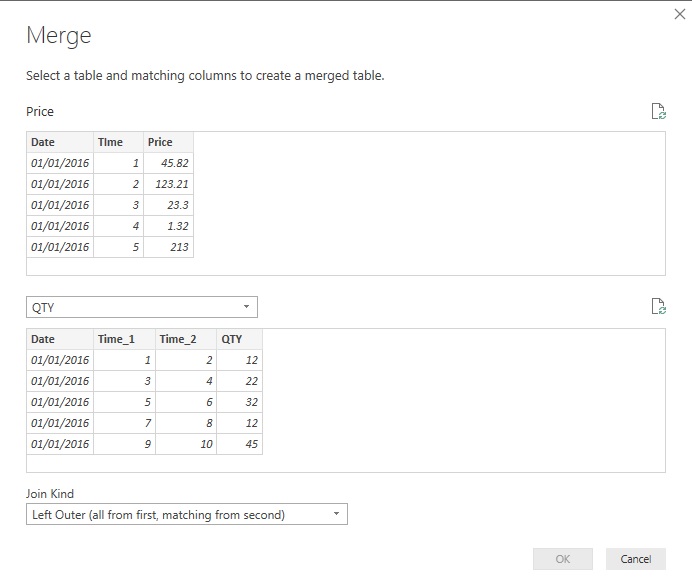Click price cell 1.32

[x=168, y=226]
